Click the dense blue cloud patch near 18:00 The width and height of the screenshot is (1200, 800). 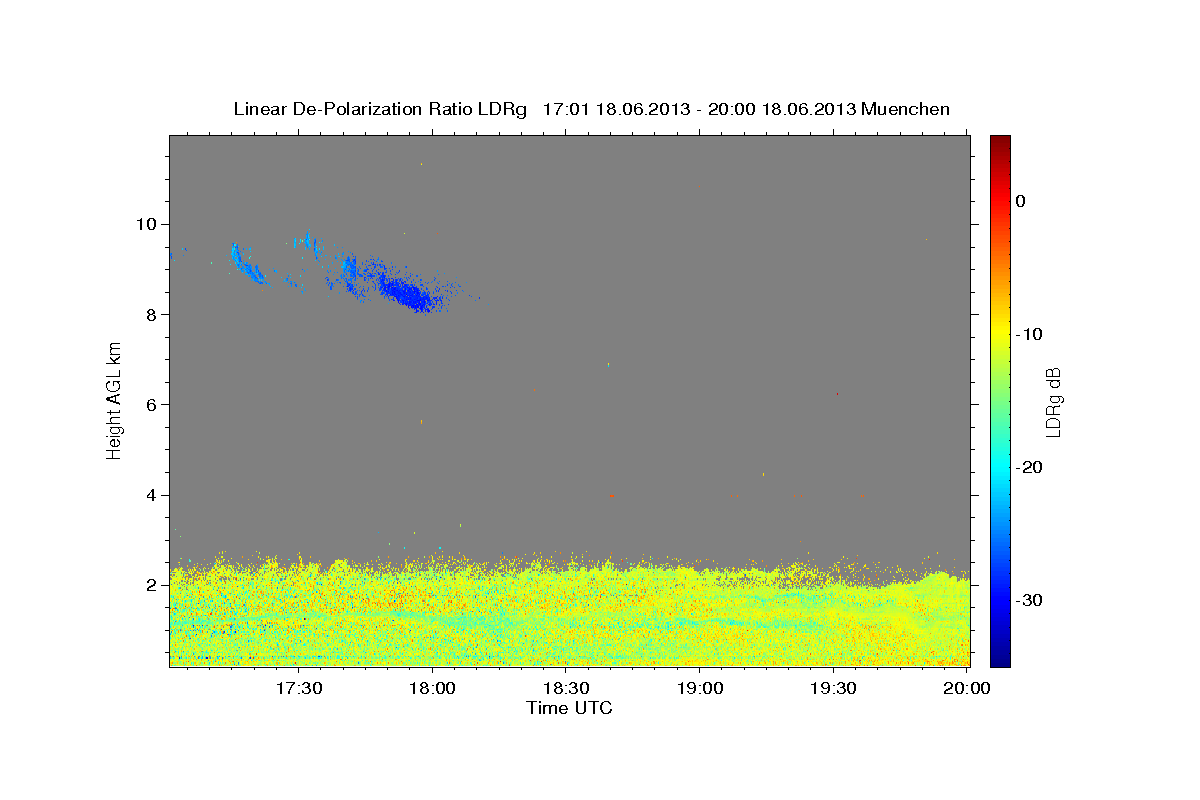click(x=410, y=293)
